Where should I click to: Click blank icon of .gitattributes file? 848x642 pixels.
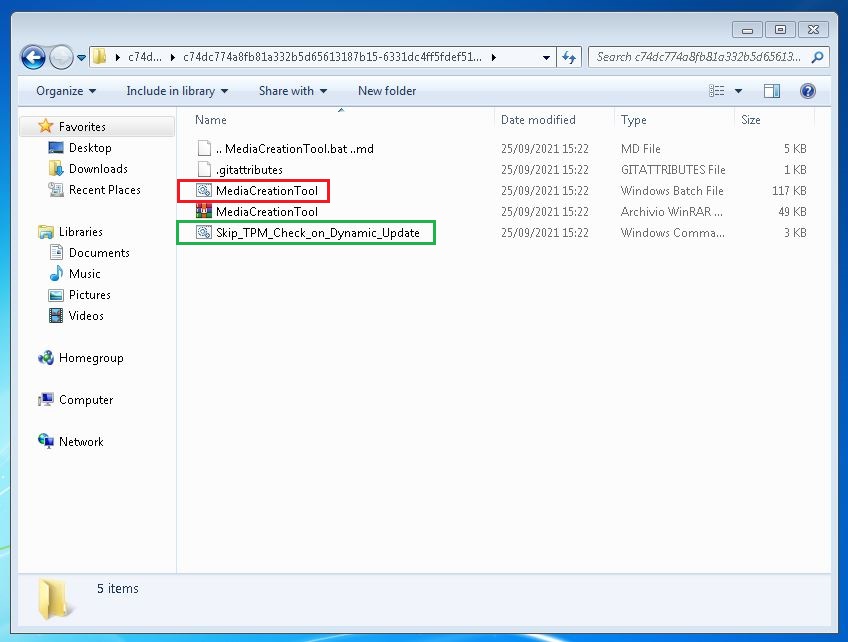coord(204,169)
